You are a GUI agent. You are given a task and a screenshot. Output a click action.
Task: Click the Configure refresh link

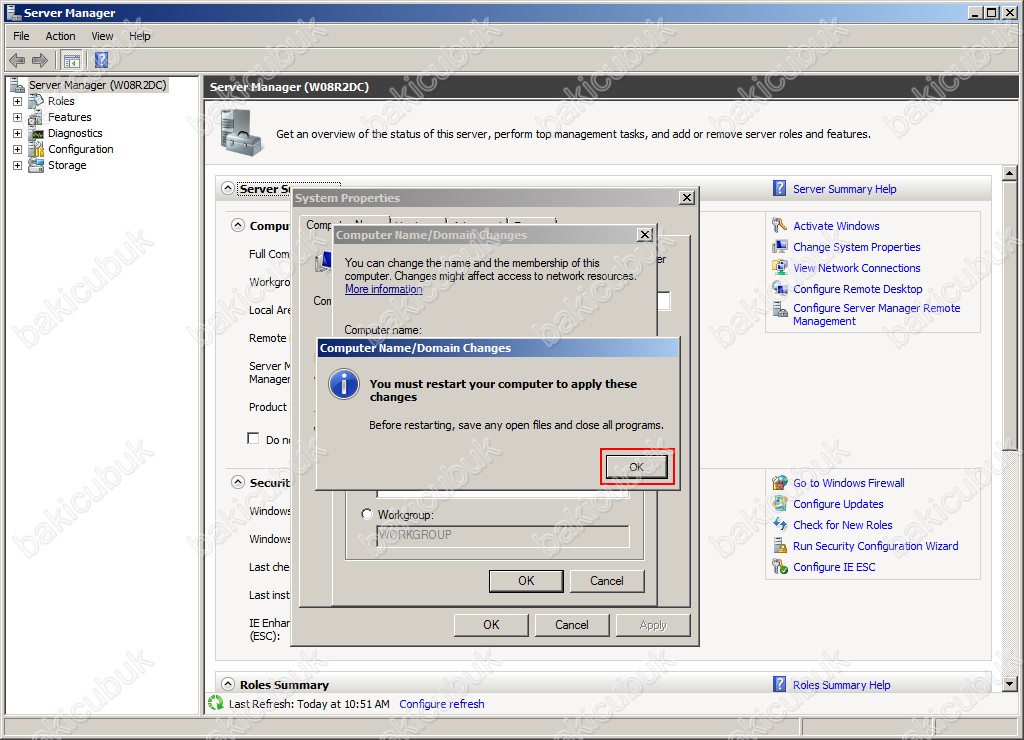pyautogui.click(x=442, y=704)
